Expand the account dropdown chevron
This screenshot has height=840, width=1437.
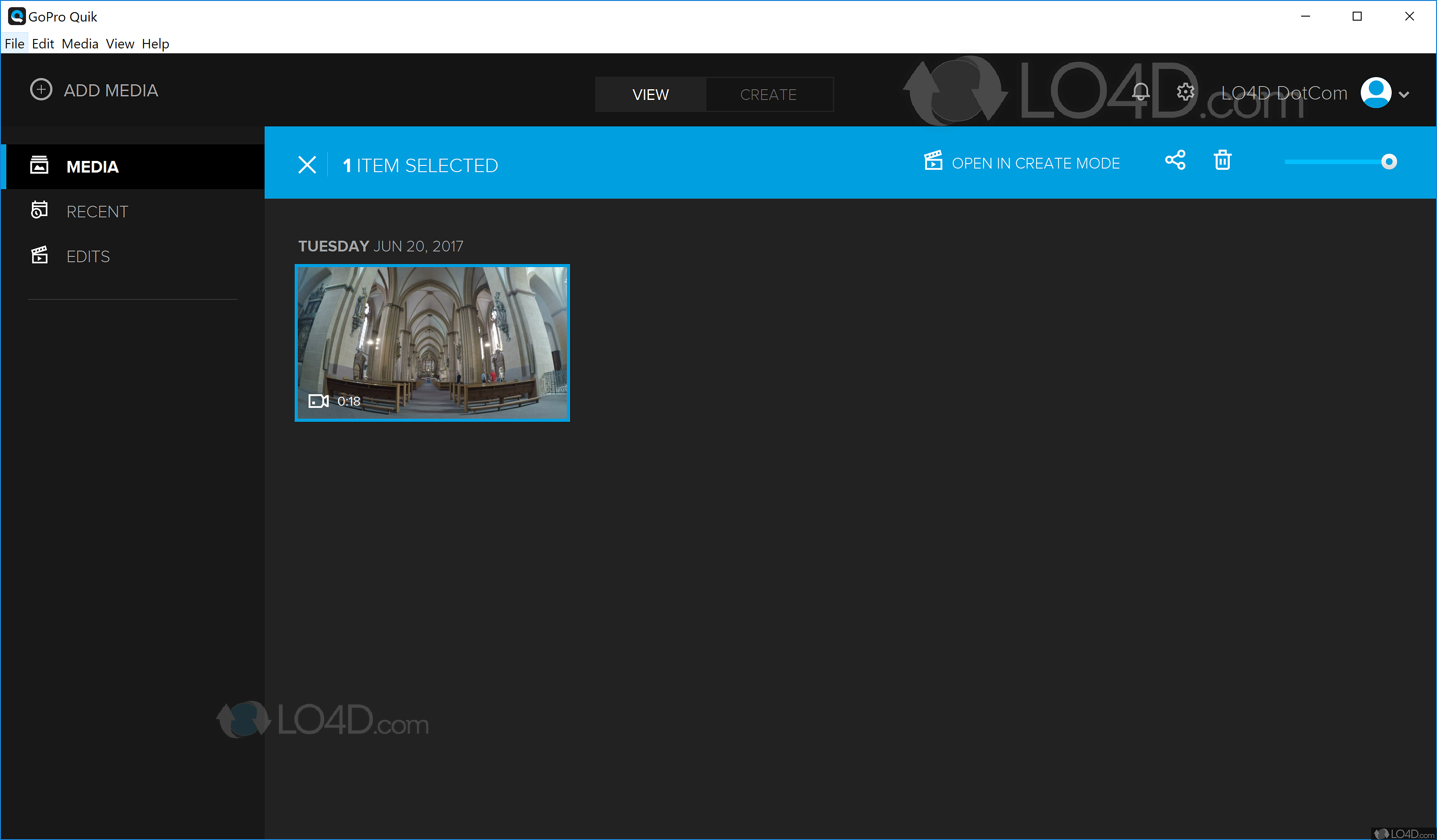click(x=1404, y=95)
